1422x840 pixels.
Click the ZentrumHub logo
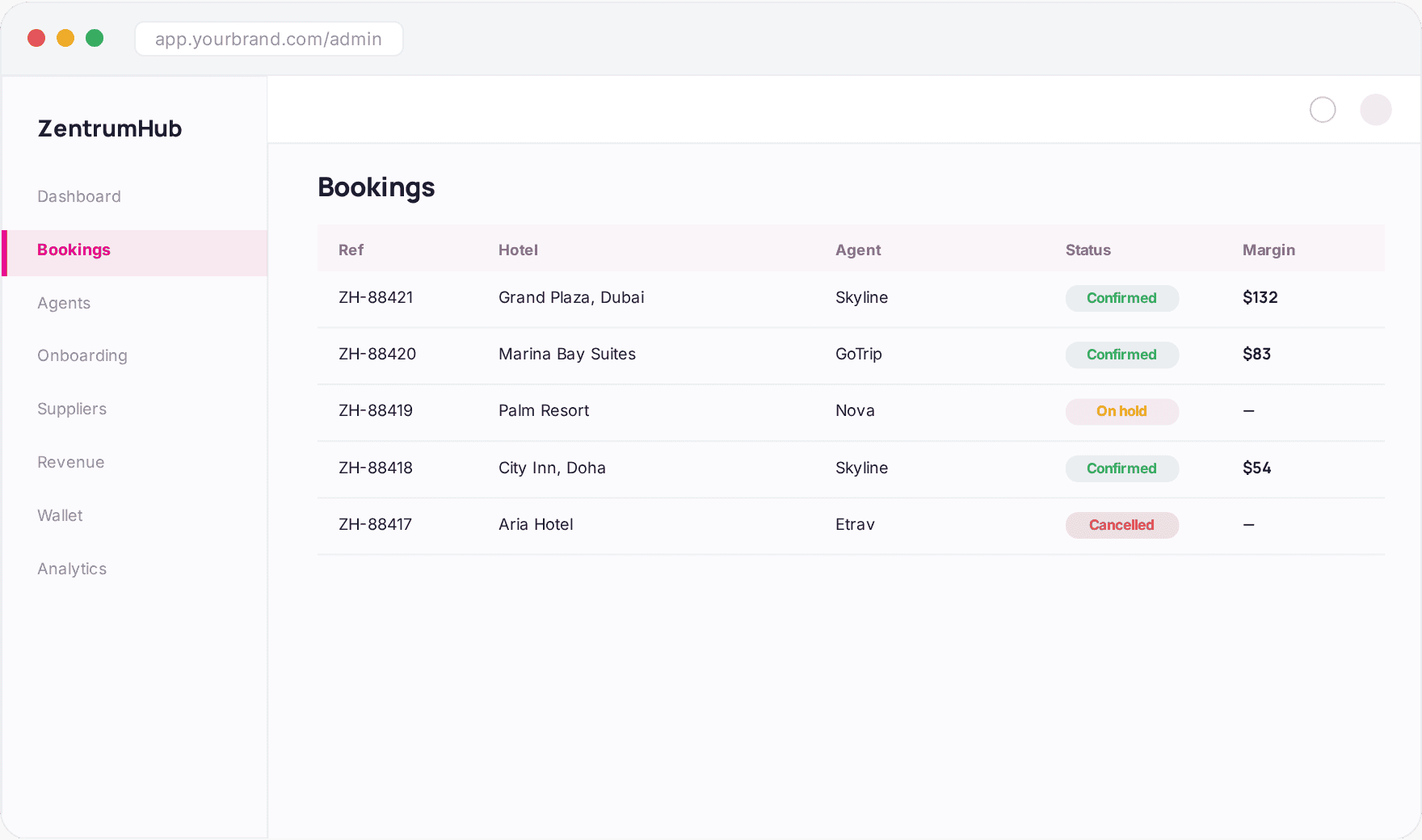[x=110, y=128]
